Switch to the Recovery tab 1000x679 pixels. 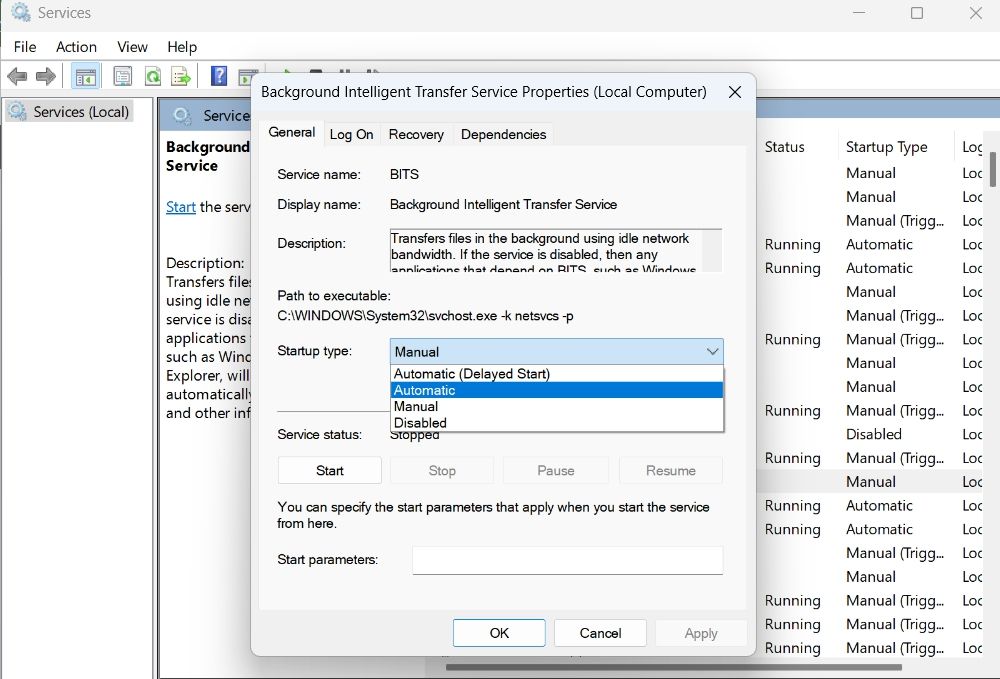(x=416, y=135)
